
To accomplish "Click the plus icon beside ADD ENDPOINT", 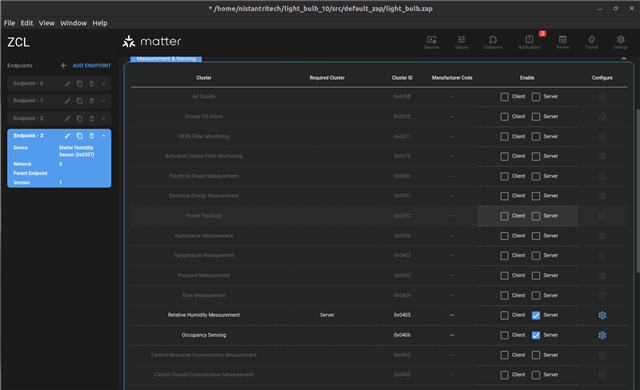I will pyautogui.click(x=63, y=65).
